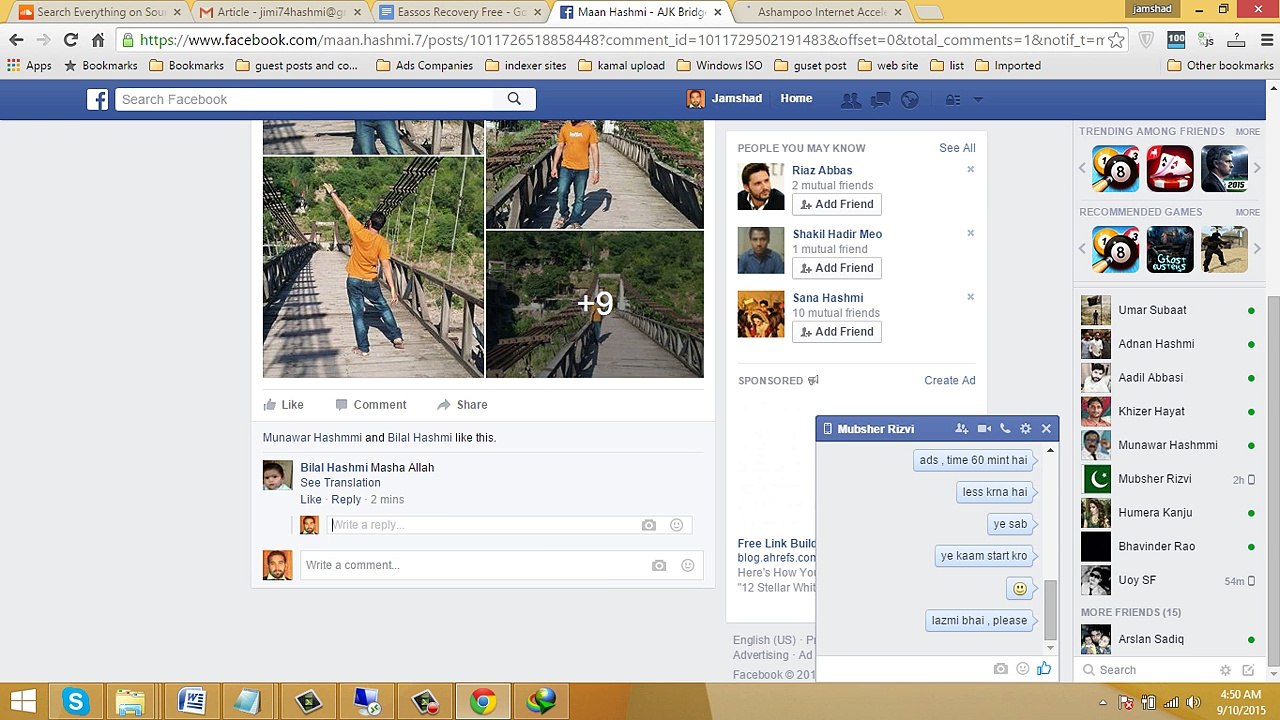The image size is (1280, 720).
Task: Open the Other bookmarks folder
Action: tap(1220, 66)
